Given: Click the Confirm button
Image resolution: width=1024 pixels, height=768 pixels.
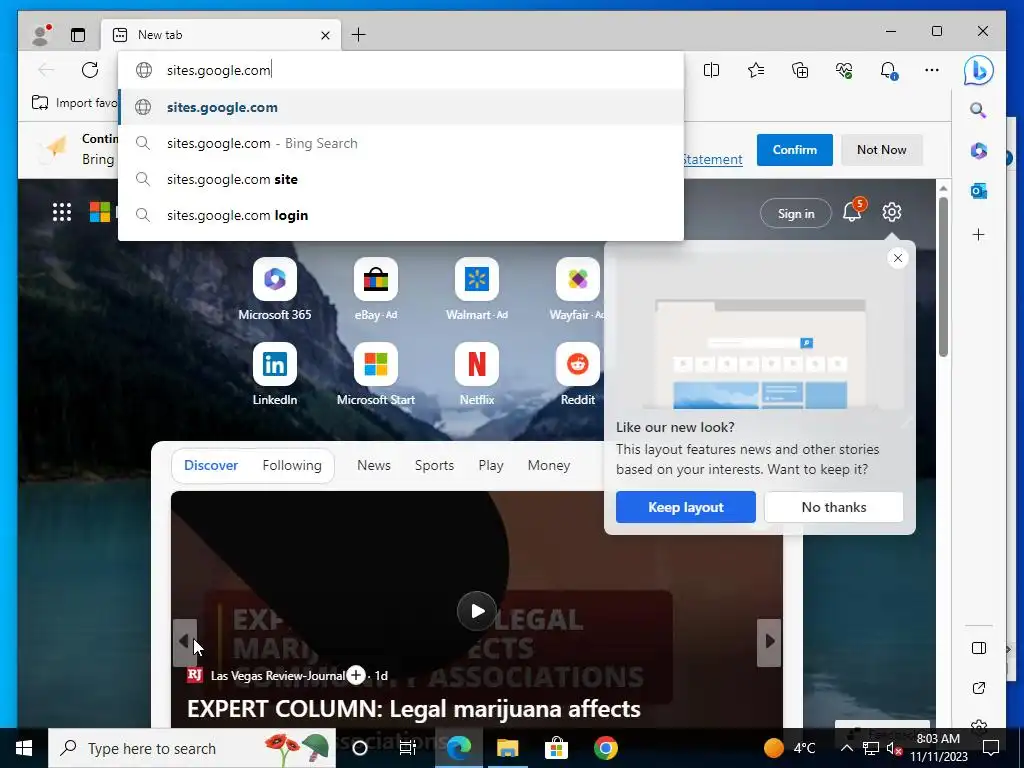Looking at the screenshot, I should (x=794, y=150).
